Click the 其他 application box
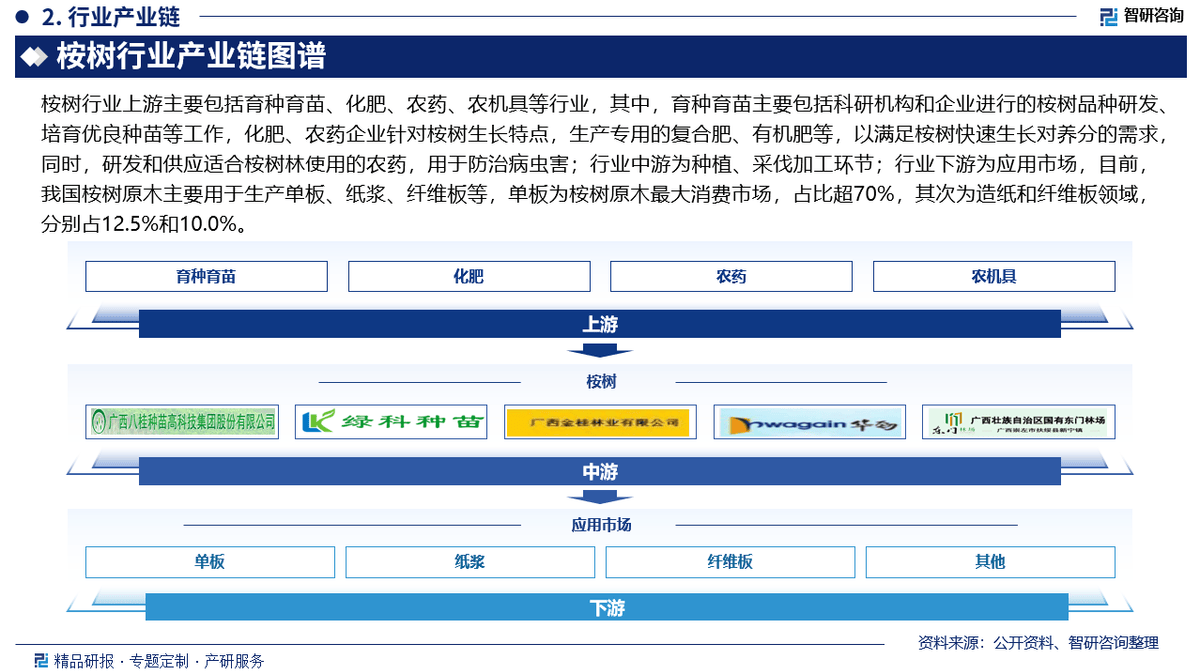This screenshot has width=1200, height=672. (x=989, y=562)
